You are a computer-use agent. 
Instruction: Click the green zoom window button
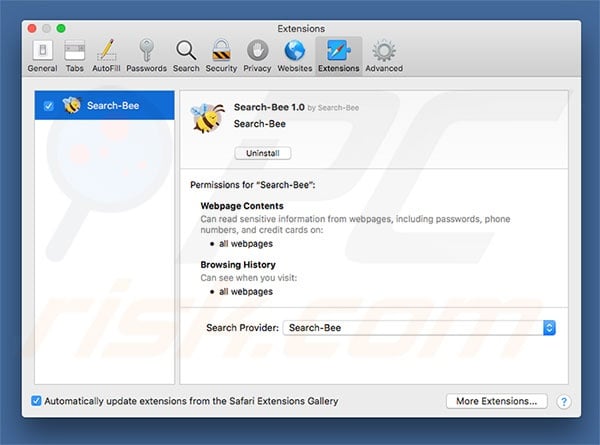pyautogui.click(x=61, y=27)
